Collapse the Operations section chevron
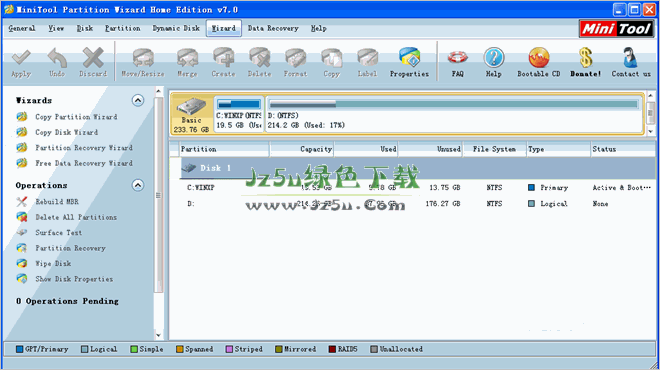Viewport: 660px width, 370px height. 138,185
